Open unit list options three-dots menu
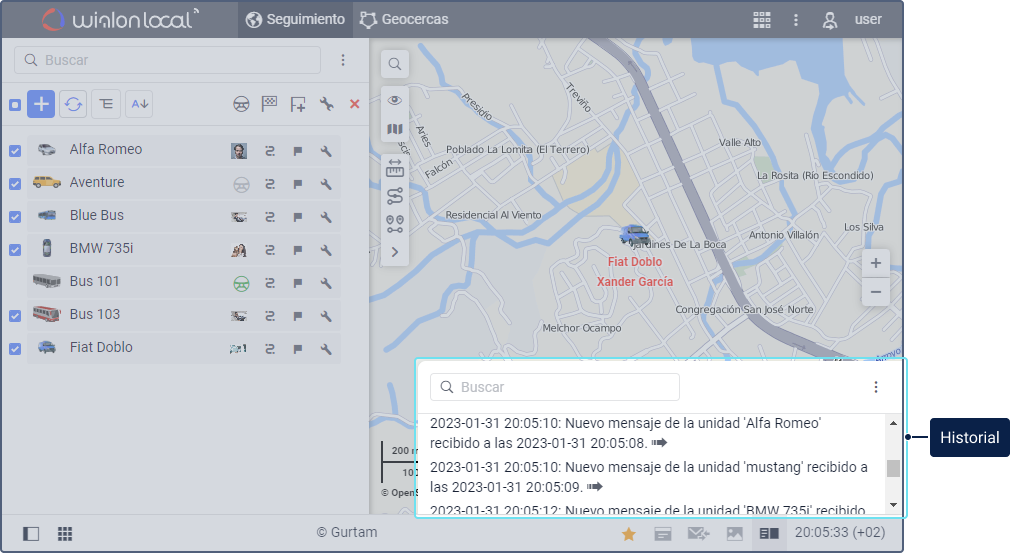Screen dimensions: 1012x553 point(343,60)
